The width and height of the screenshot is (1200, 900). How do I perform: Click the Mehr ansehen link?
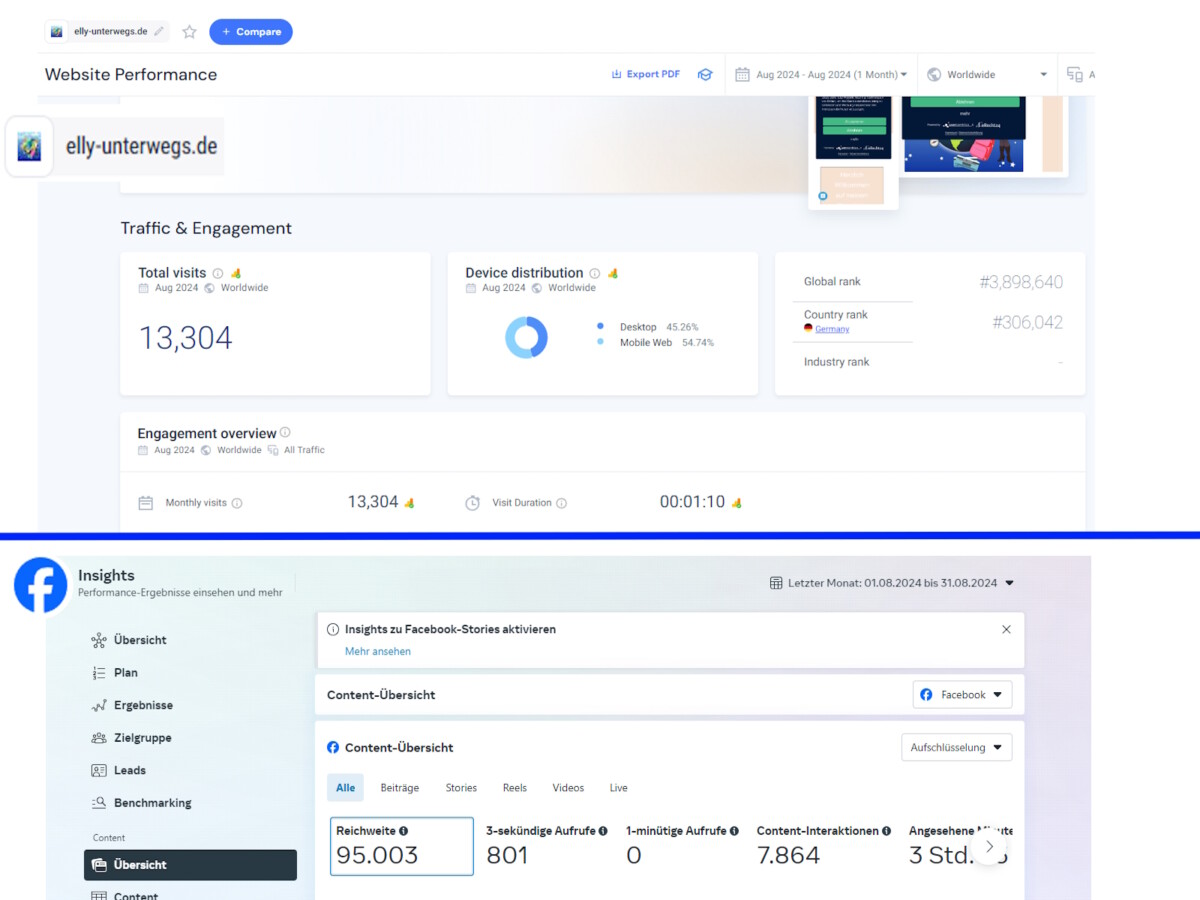(x=378, y=651)
